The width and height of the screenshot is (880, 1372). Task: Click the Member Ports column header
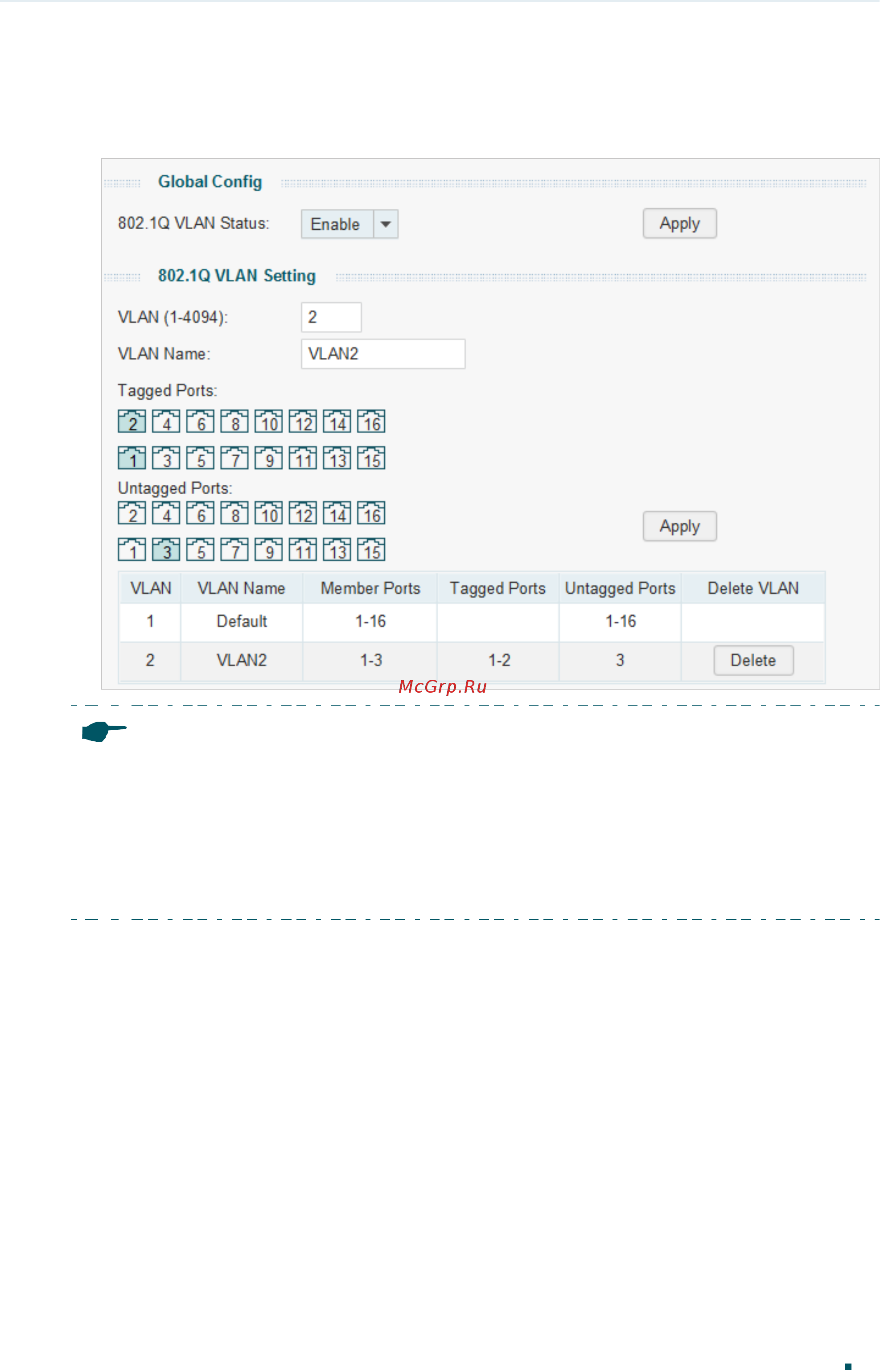coord(370,588)
